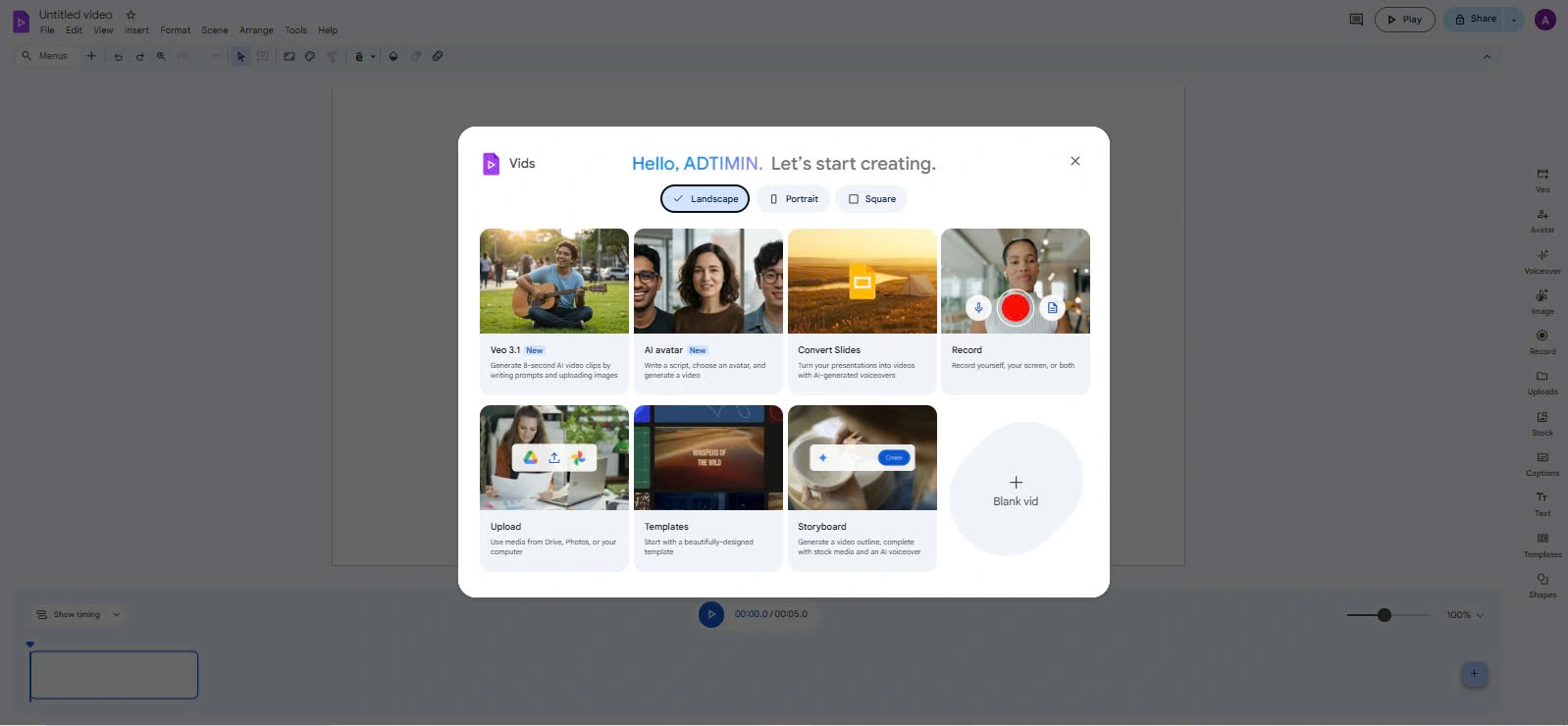
Task: Open the Veo panel in sidebar
Action: 1542,179
